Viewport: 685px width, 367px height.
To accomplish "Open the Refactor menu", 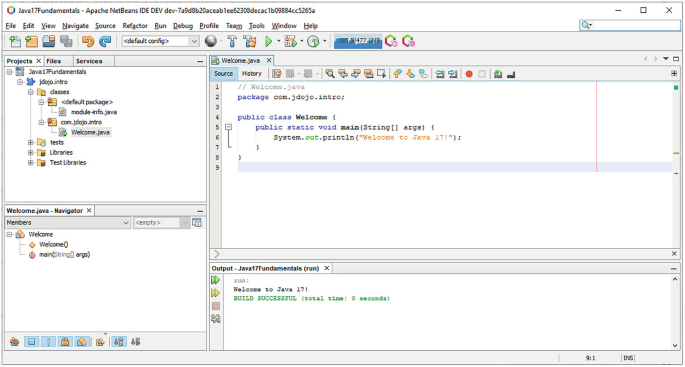I will [x=135, y=26].
